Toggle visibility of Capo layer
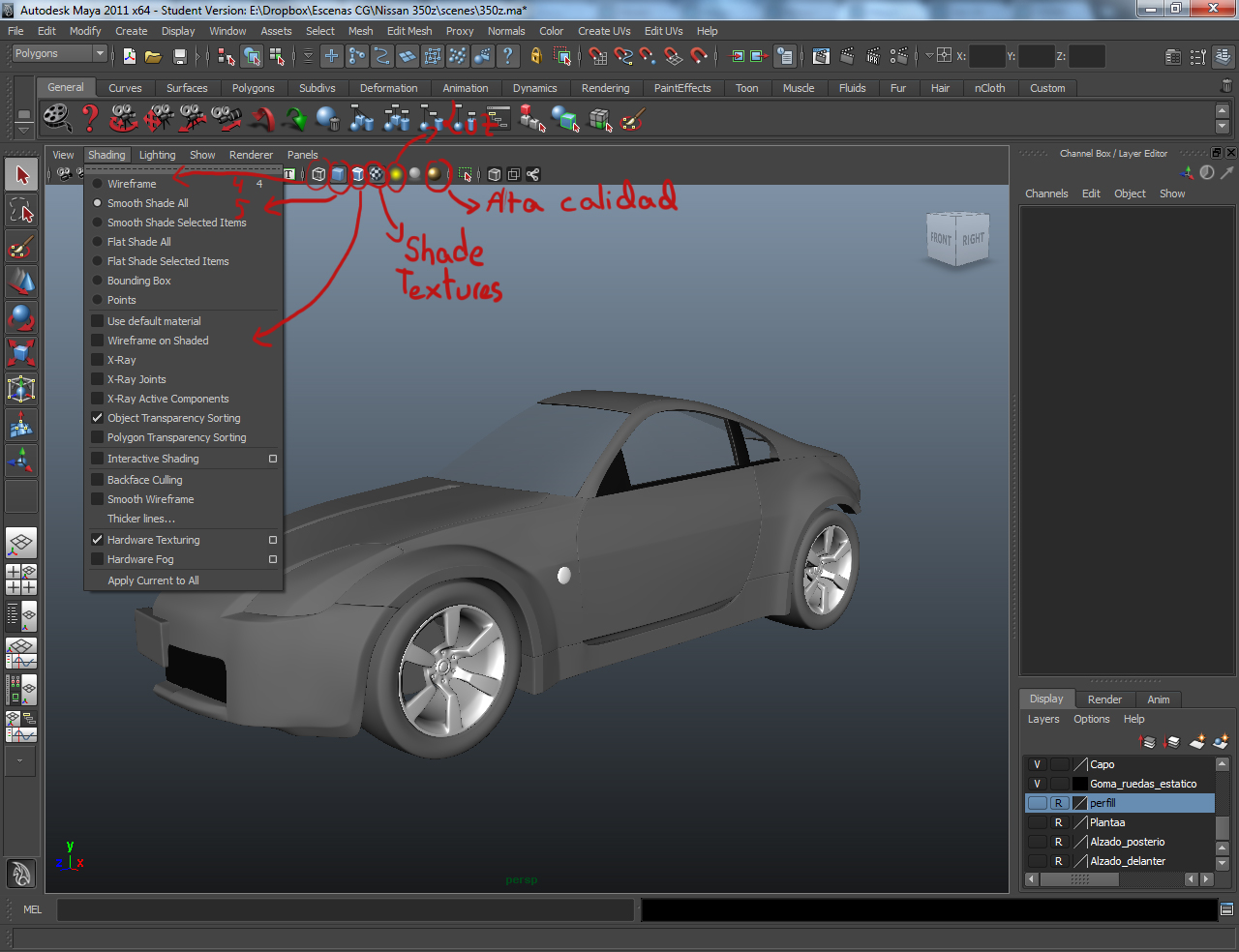Viewport: 1239px width, 952px height. pos(1037,764)
